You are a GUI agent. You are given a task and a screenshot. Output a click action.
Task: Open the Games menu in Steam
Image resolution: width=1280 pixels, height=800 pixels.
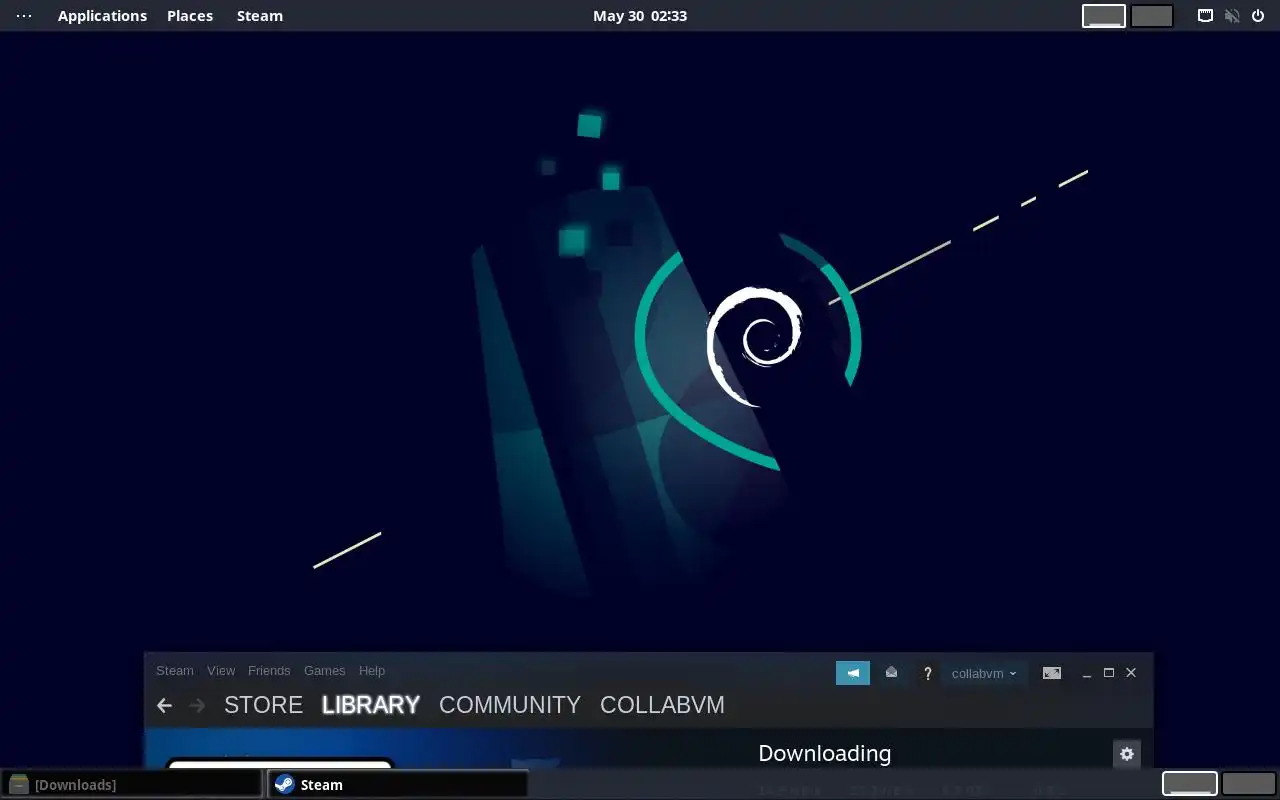[x=324, y=671]
